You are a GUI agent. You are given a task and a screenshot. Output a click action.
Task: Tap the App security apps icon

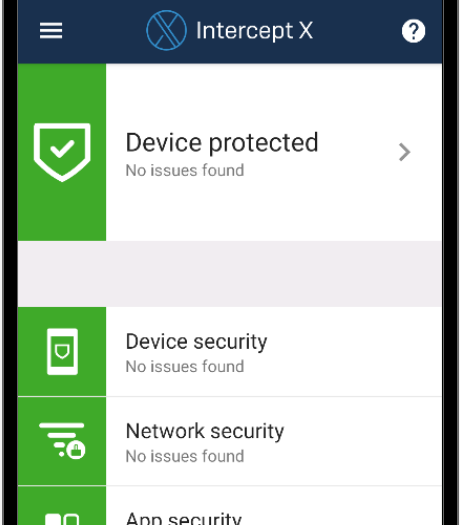click(x=62, y=519)
